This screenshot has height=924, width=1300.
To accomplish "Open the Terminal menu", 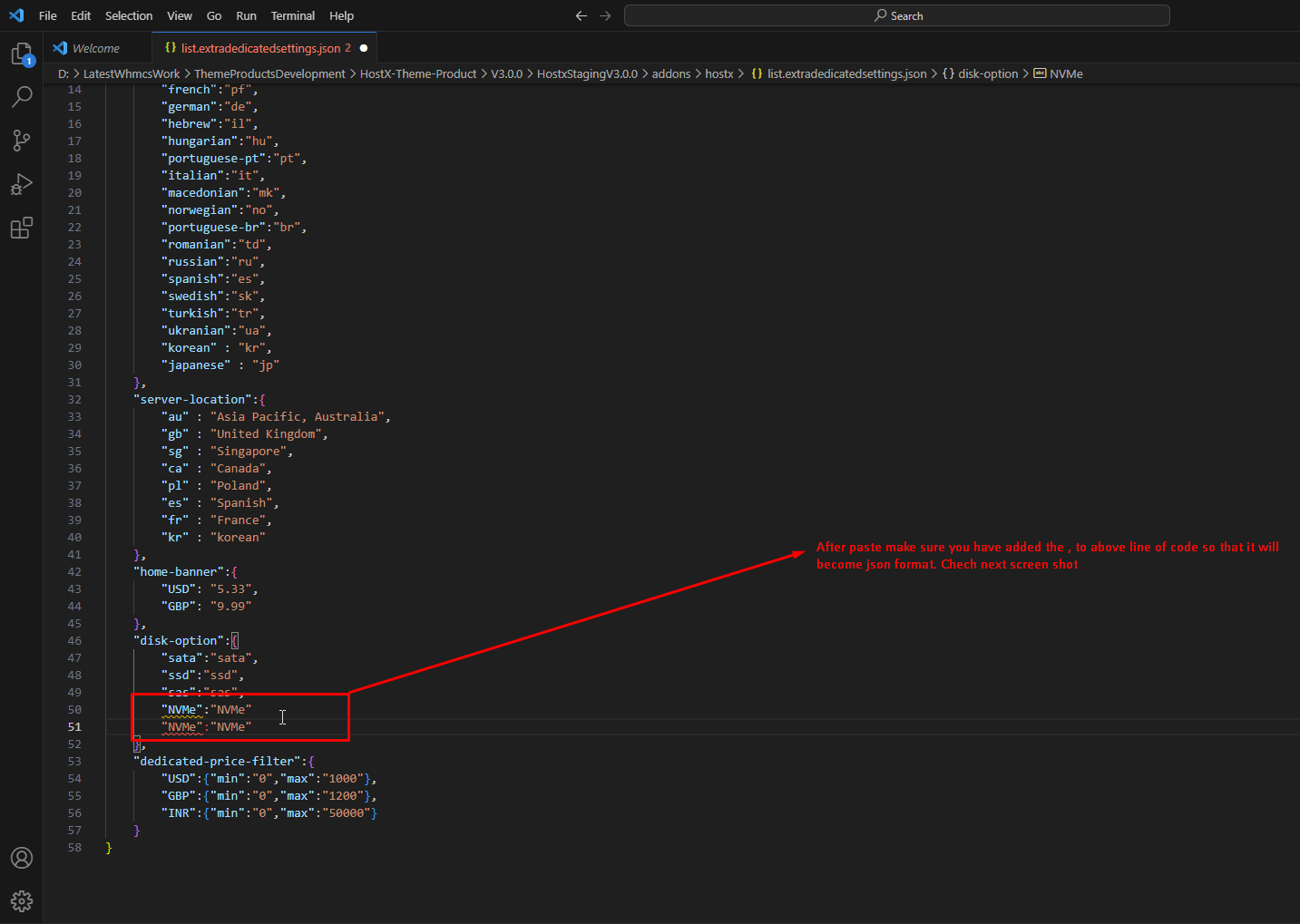I will click(292, 15).
